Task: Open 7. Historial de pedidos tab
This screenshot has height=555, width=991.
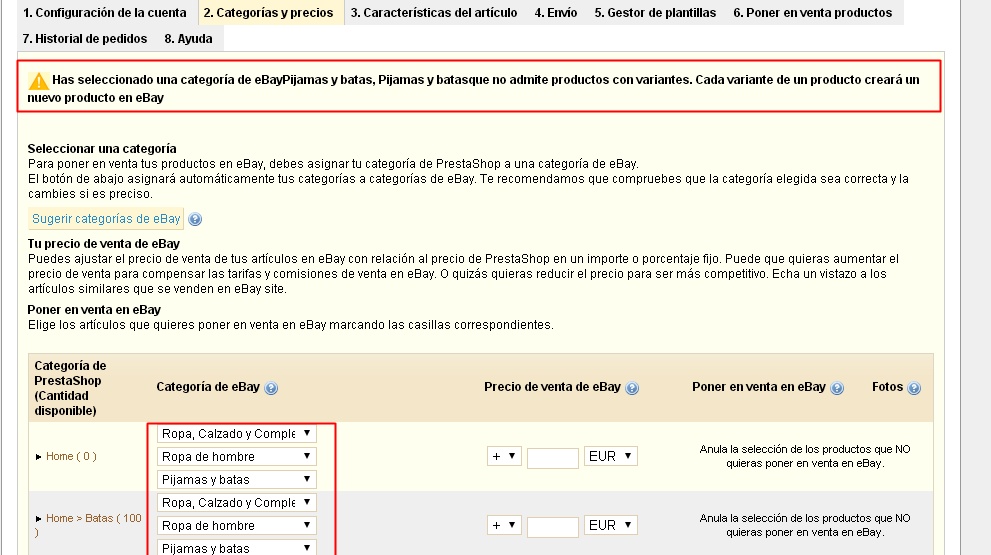Action: pyautogui.click(x=85, y=39)
